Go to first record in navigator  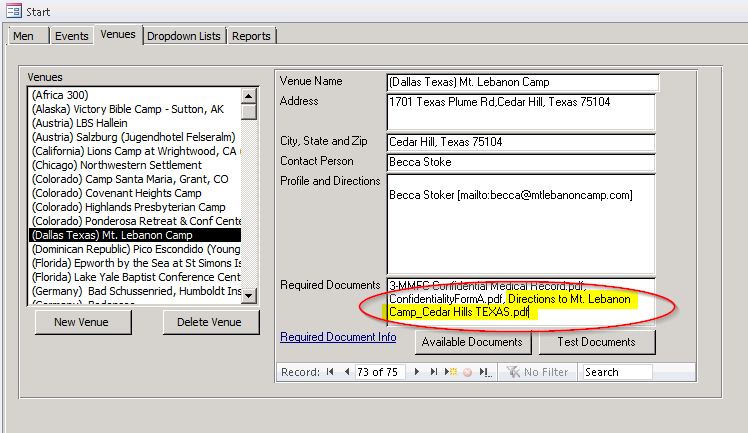click(330, 372)
